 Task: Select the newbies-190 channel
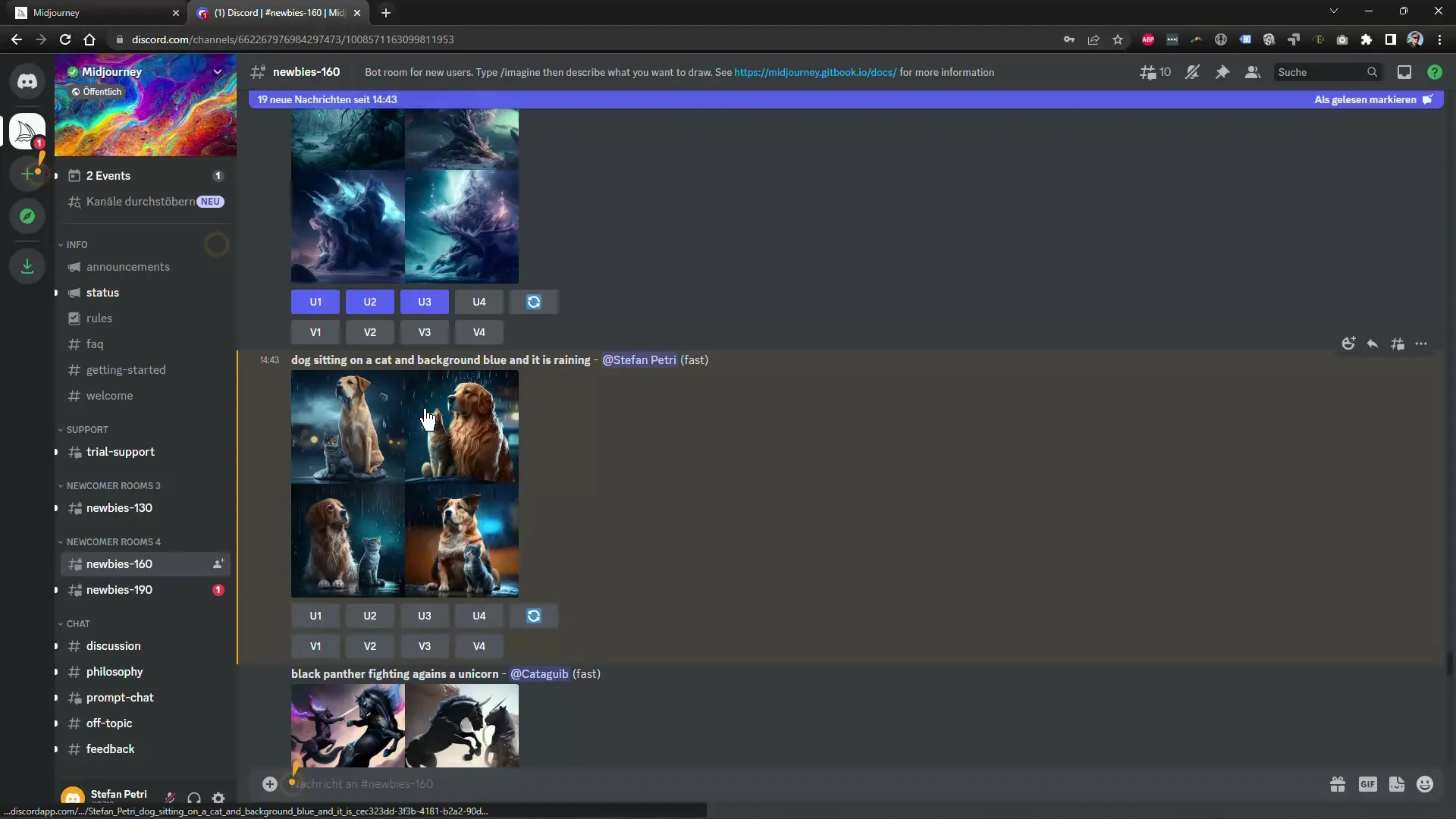(119, 589)
